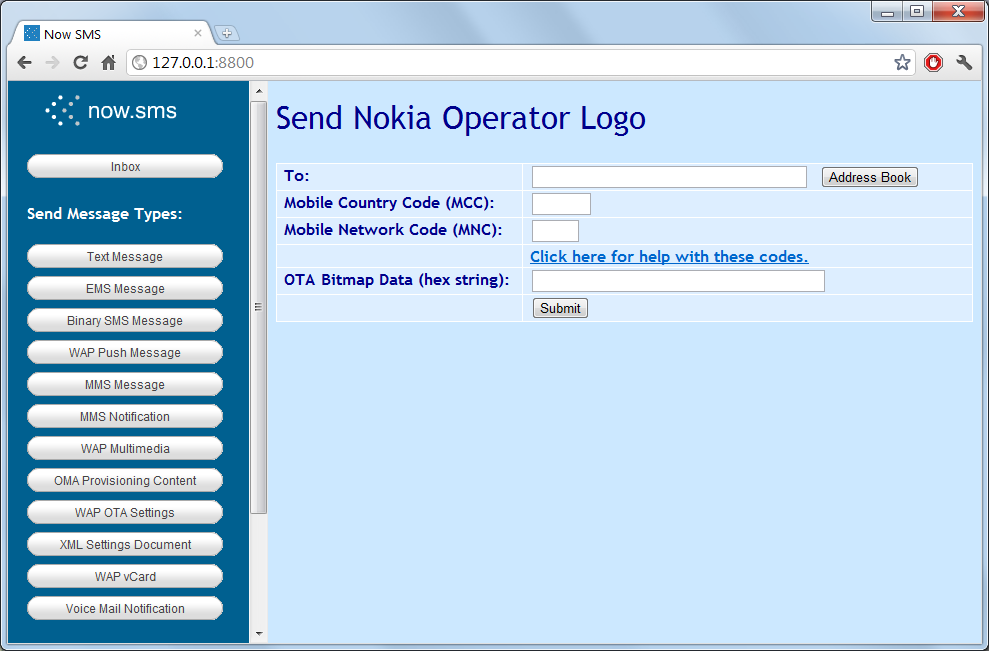
Task: Maximize the browser window
Action: point(917,11)
